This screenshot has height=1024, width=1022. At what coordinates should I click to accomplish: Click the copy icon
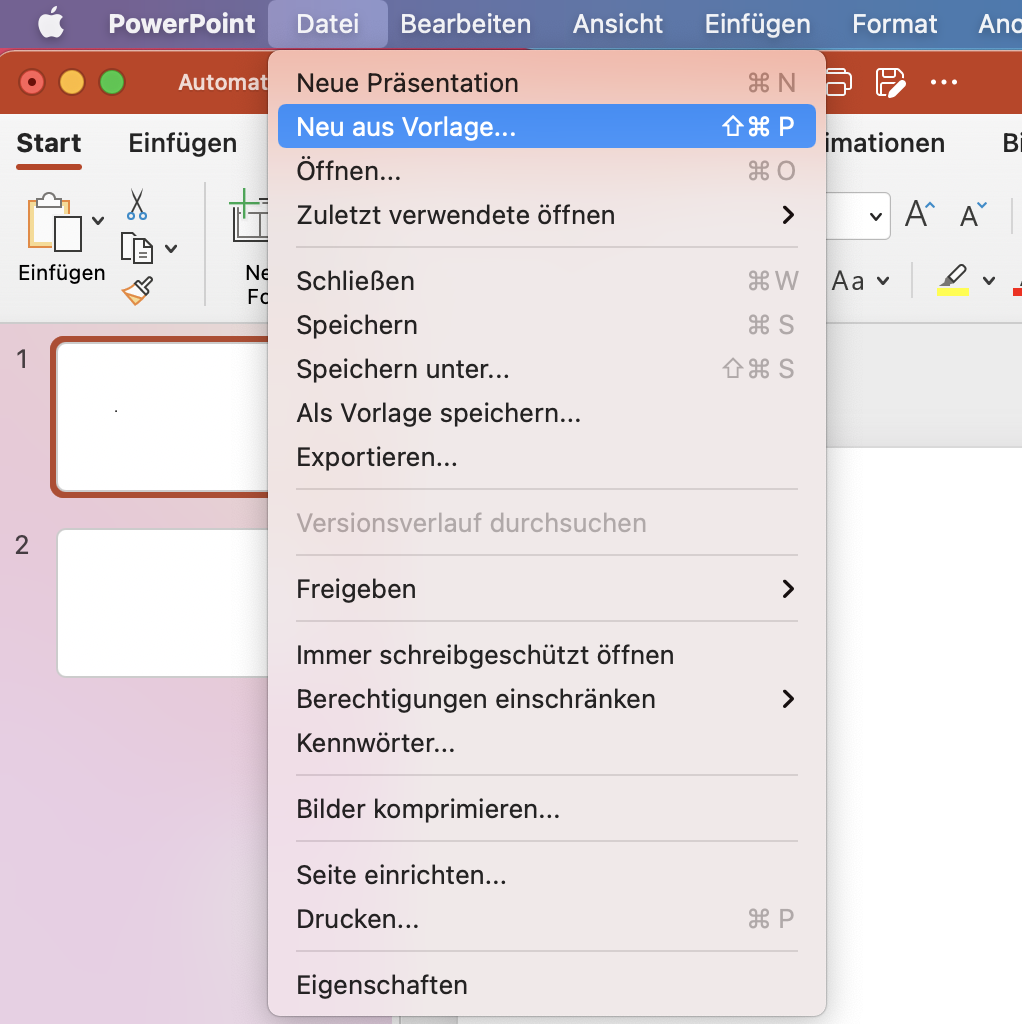click(136, 248)
